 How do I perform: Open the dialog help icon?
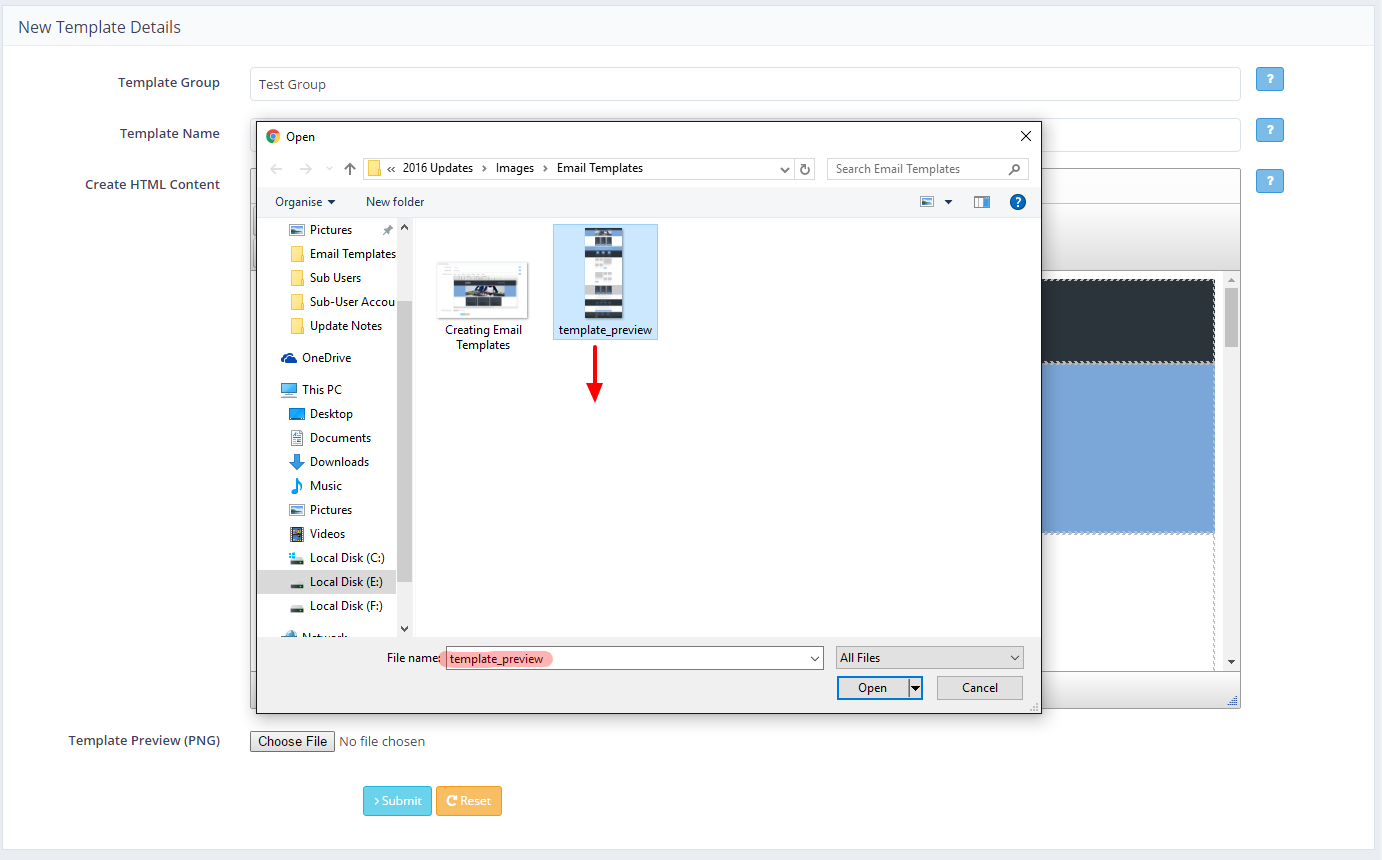[1017, 202]
